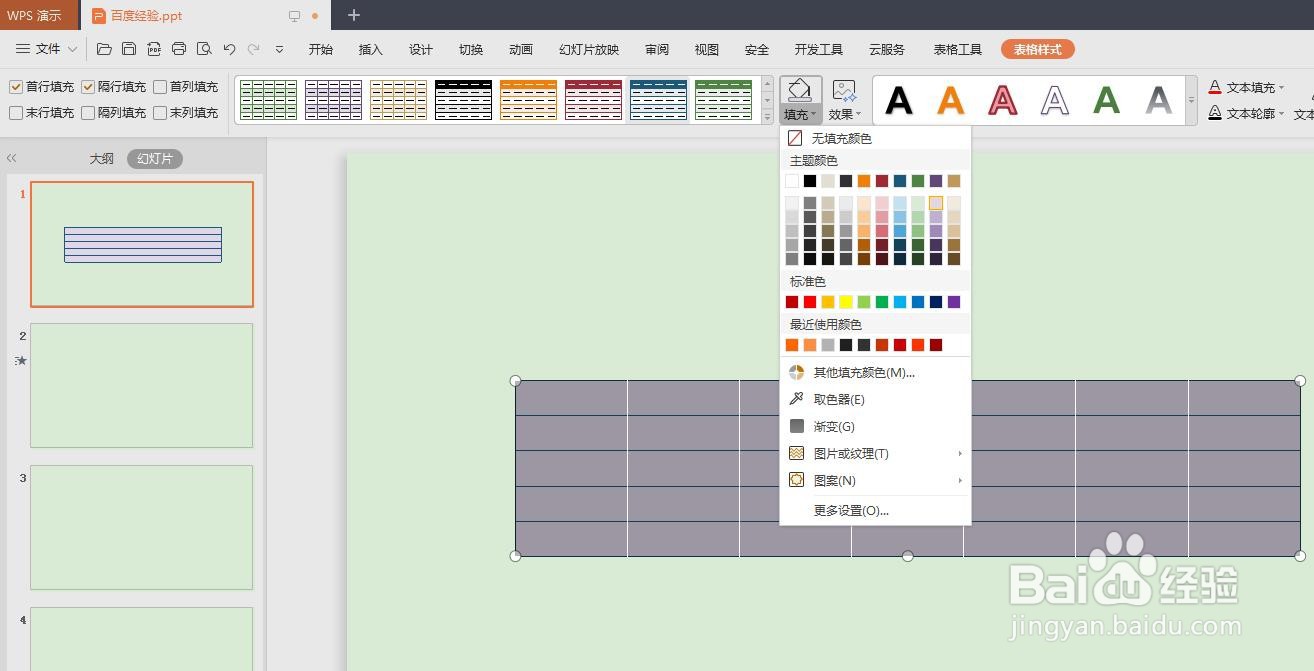The image size is (1314, 671).
Task: Switch to the 表格工具 tab
Action: point(958,49)
